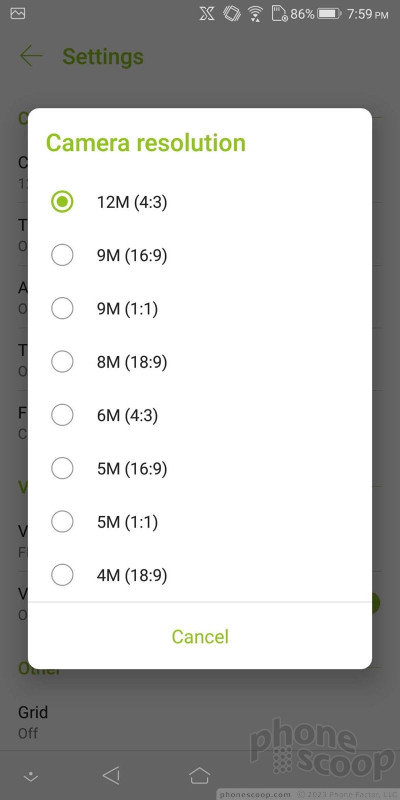Tap the back arrow beside Settings

[x=31, y=56]
